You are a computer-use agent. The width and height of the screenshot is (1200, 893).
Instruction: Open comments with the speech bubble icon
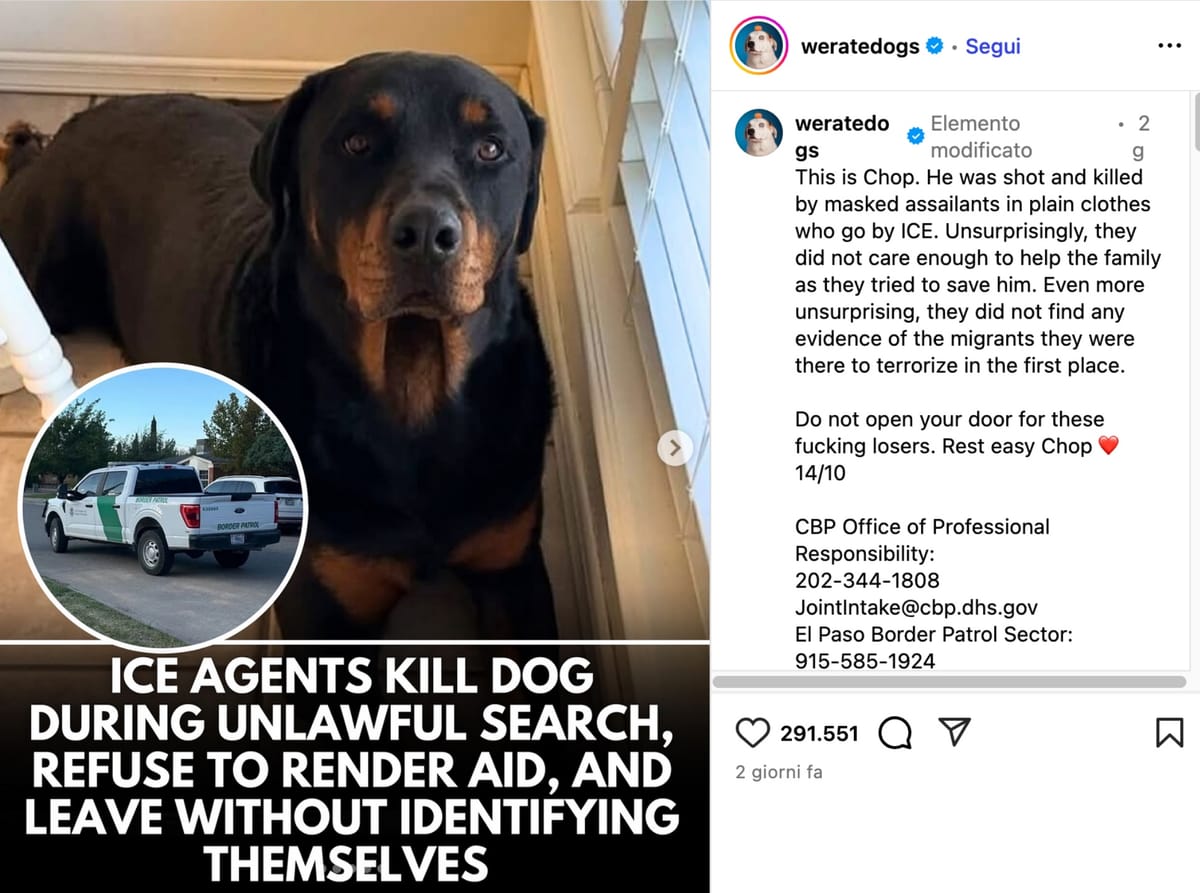point(895,734)
